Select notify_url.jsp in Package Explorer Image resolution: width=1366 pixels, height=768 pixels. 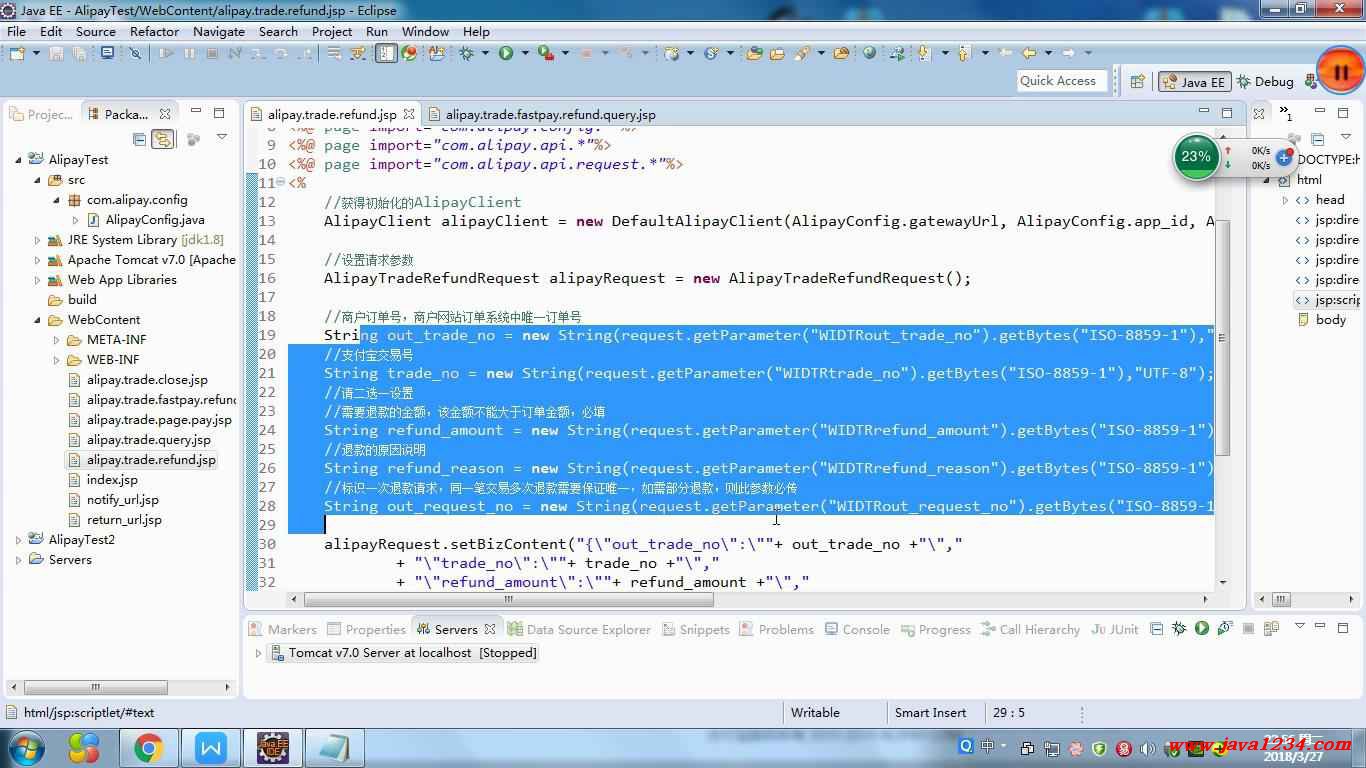click(122, 499)
